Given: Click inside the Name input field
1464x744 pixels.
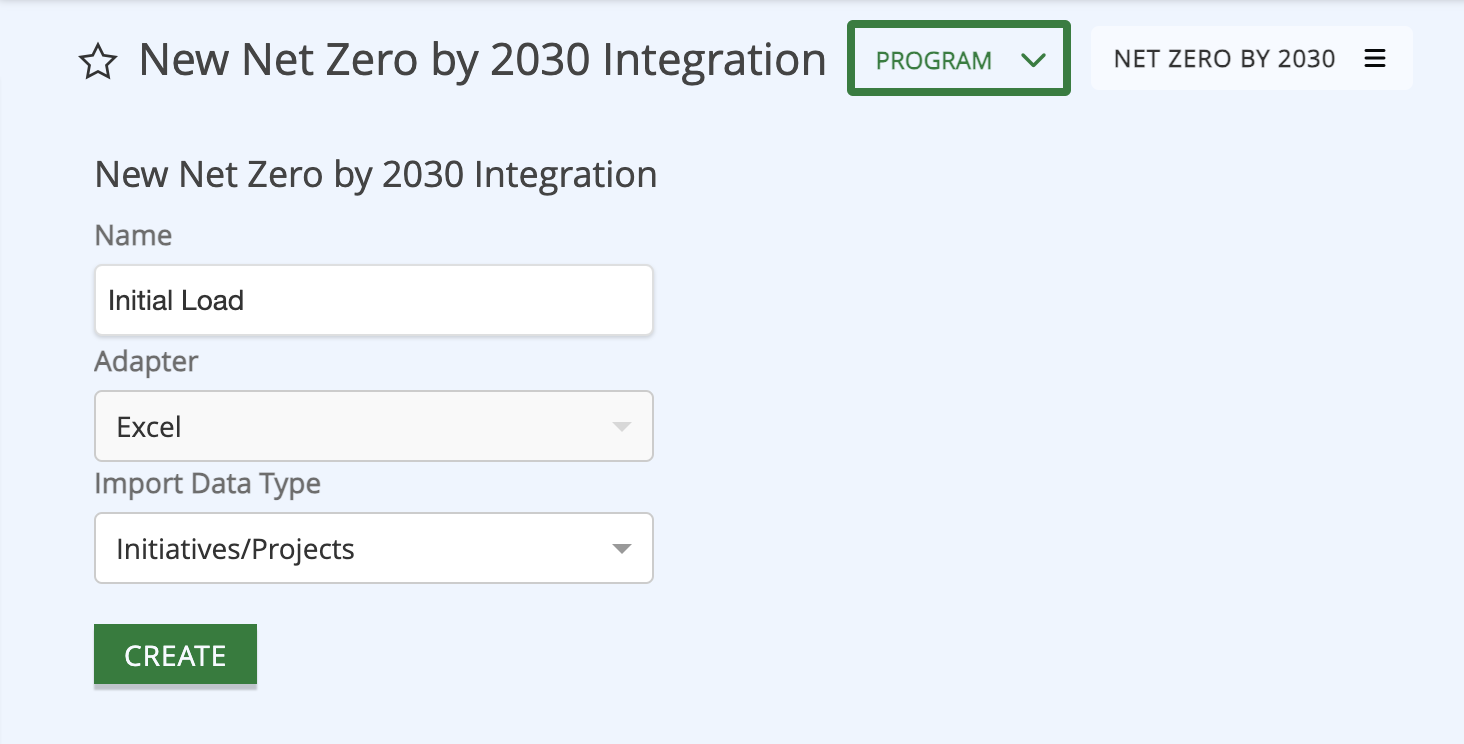Looking at the screenshot, I should [373, 299].
